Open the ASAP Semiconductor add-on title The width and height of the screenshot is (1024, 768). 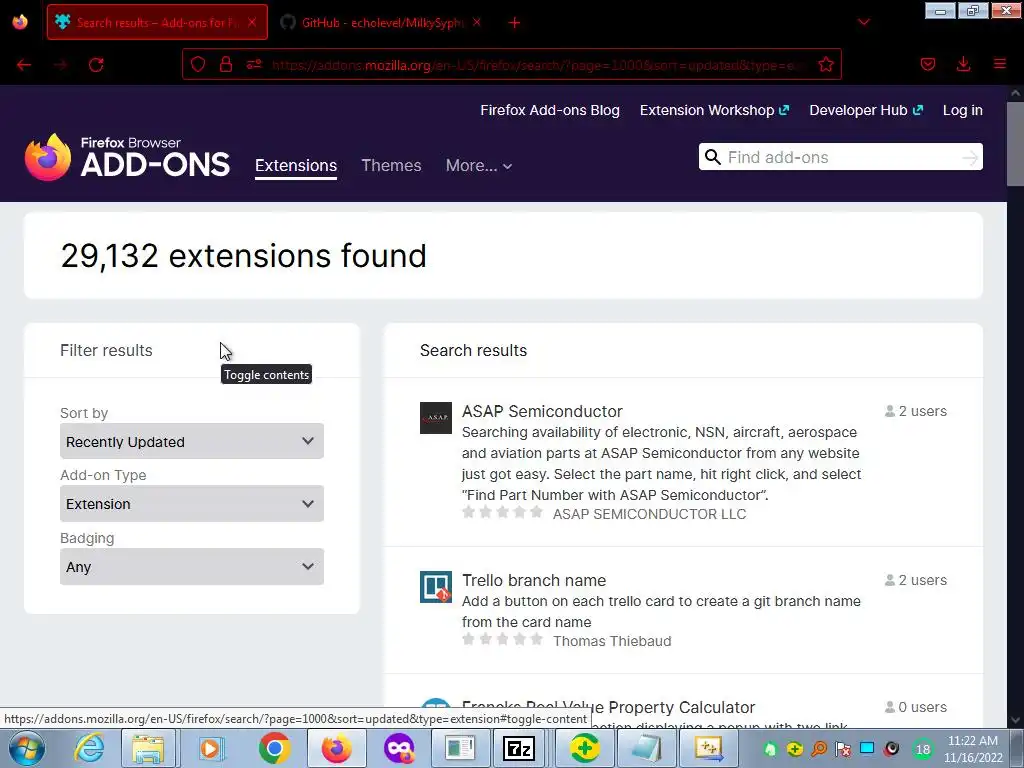point(542,411)
